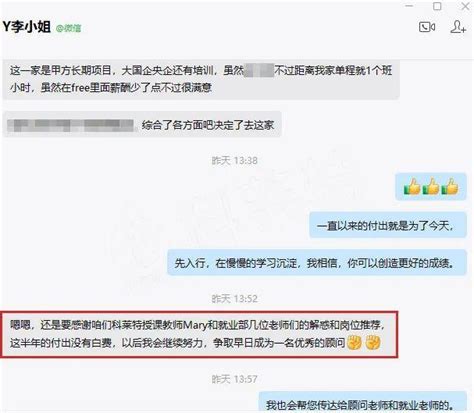Click the green @微信 label
This screenshot has height=413, width=474.
[x=68, y=28]
